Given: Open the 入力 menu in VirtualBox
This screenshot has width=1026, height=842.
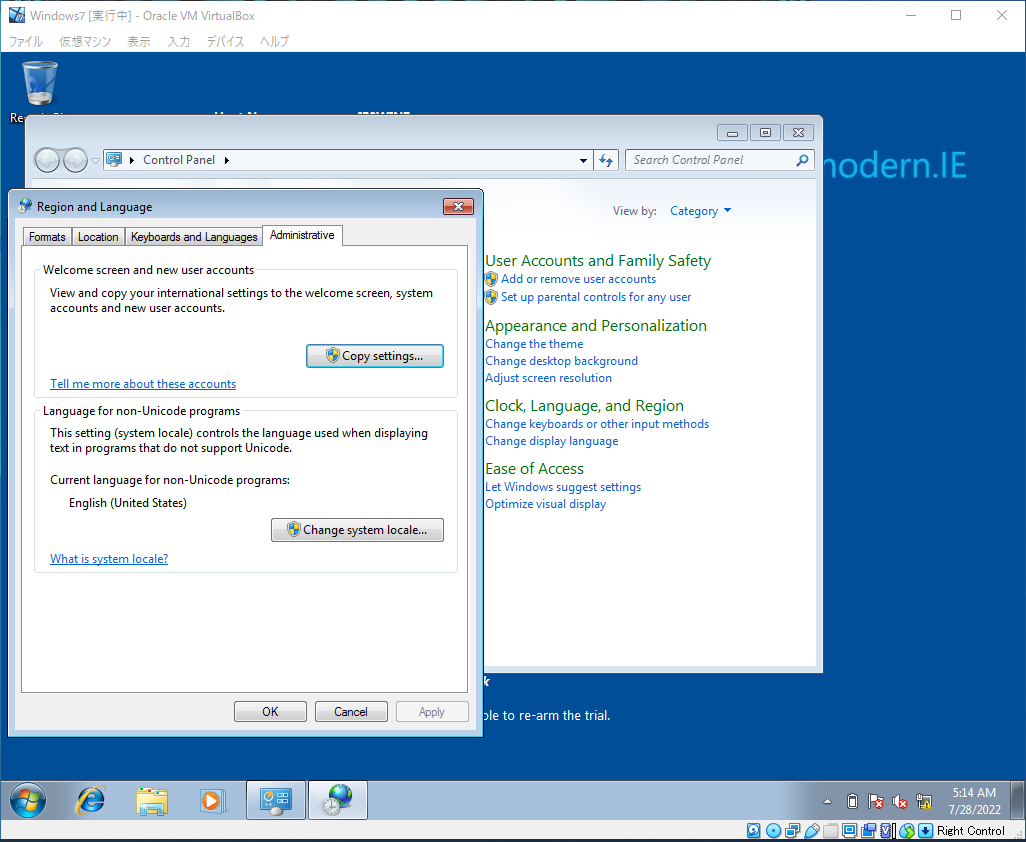Looking at the screenshot, I should coord(179,41).
